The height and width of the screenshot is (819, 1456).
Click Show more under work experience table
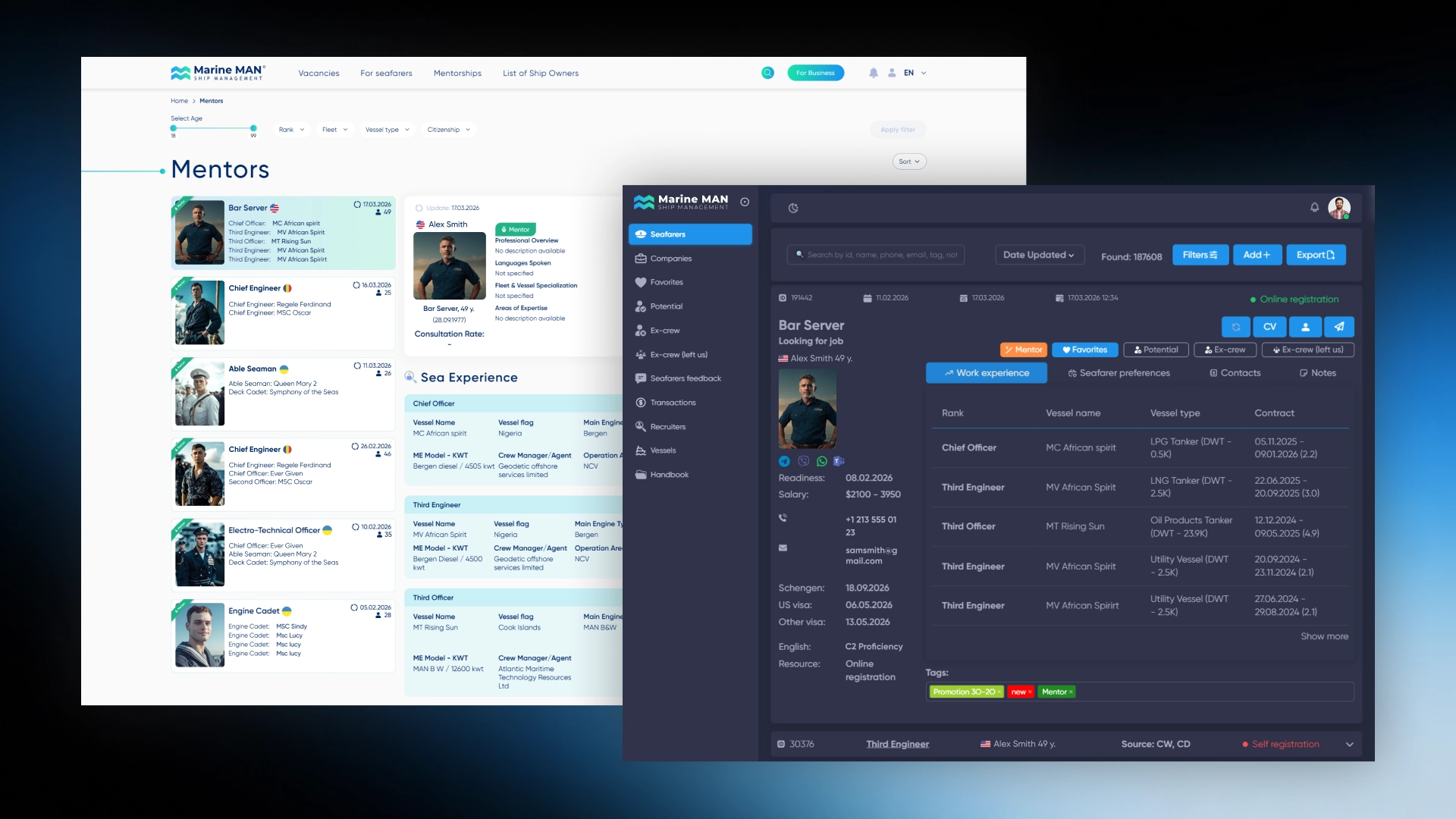click(1324, 636)
